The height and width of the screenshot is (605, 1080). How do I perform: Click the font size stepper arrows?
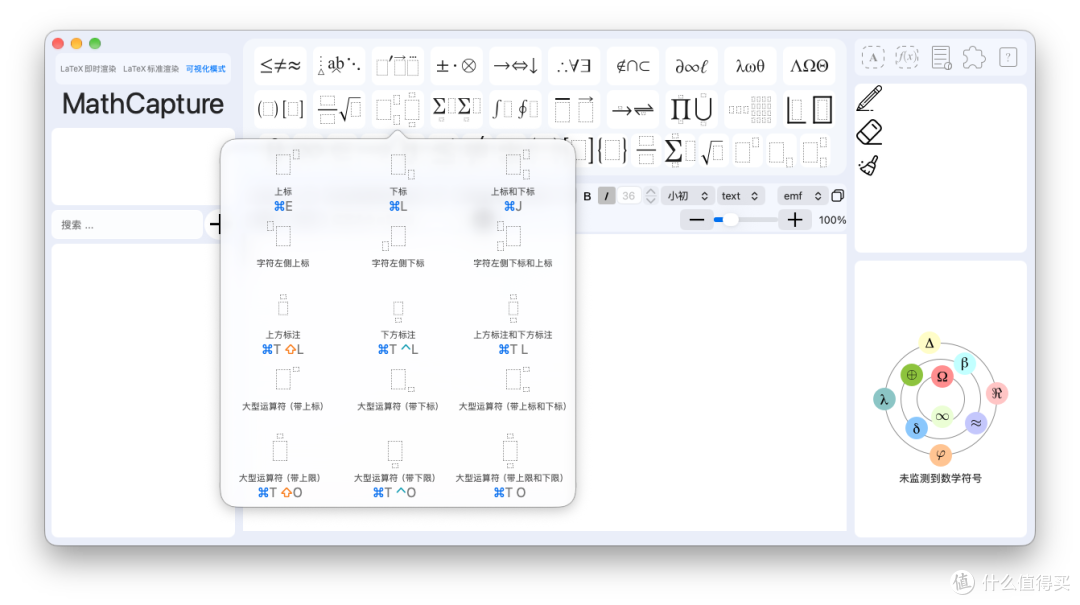pyautogui.click(x=650, y=196)
